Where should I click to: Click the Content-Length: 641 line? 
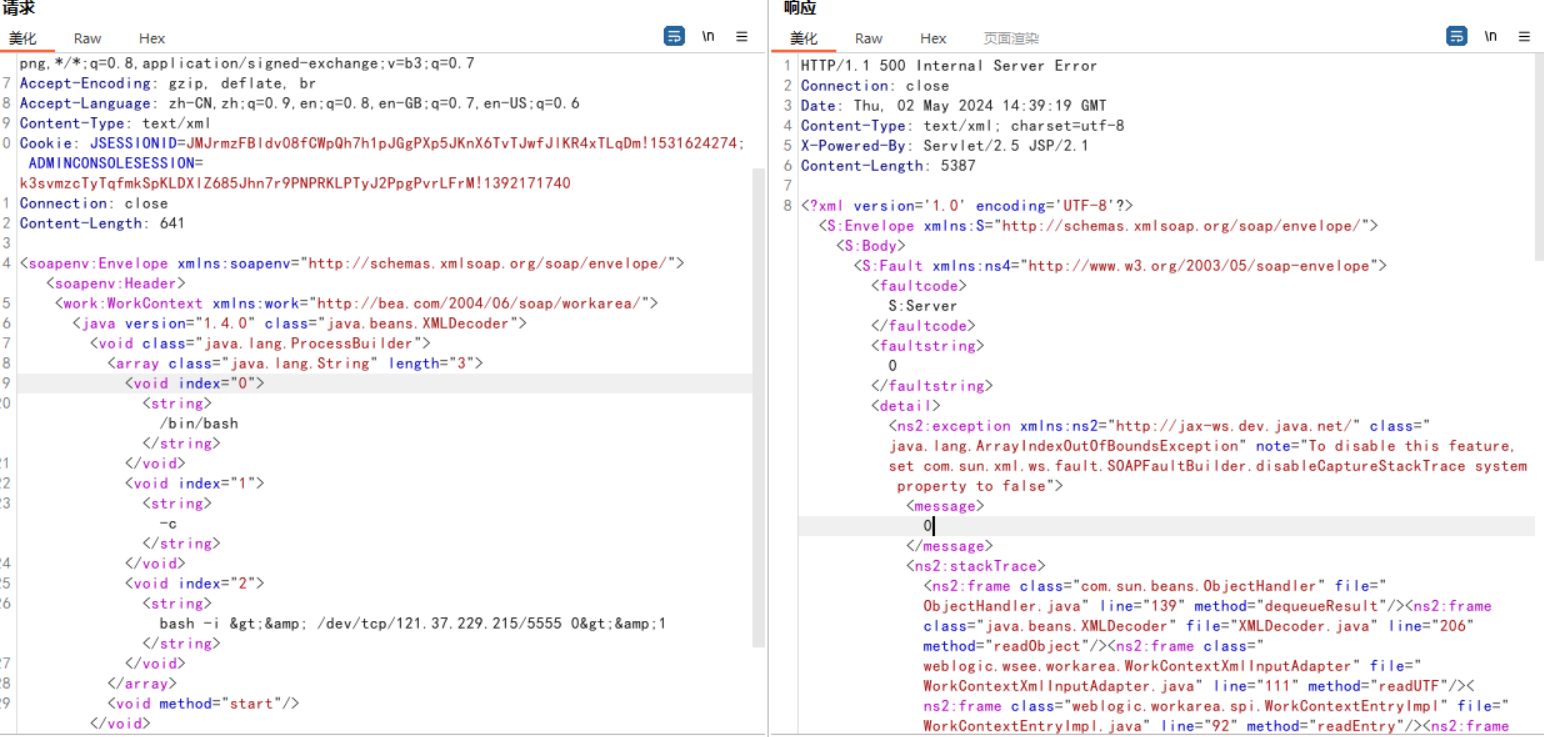(x=102, y=223)
